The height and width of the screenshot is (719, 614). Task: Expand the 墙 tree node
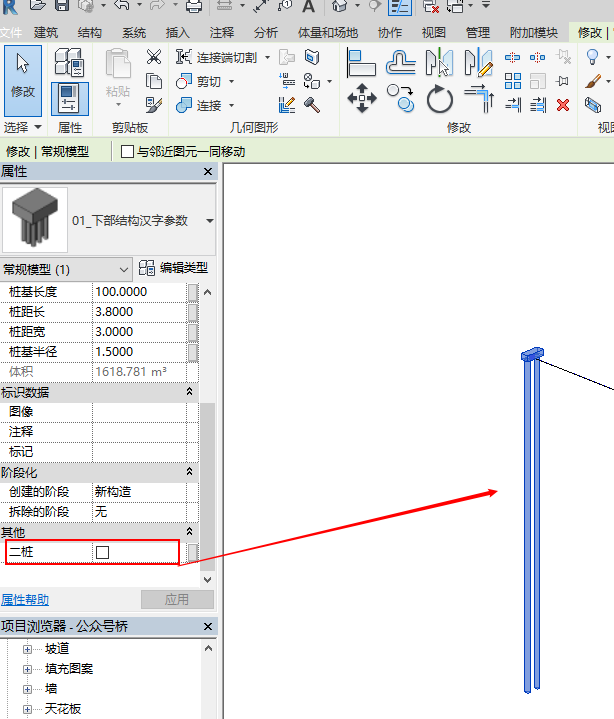coord(28,689)
